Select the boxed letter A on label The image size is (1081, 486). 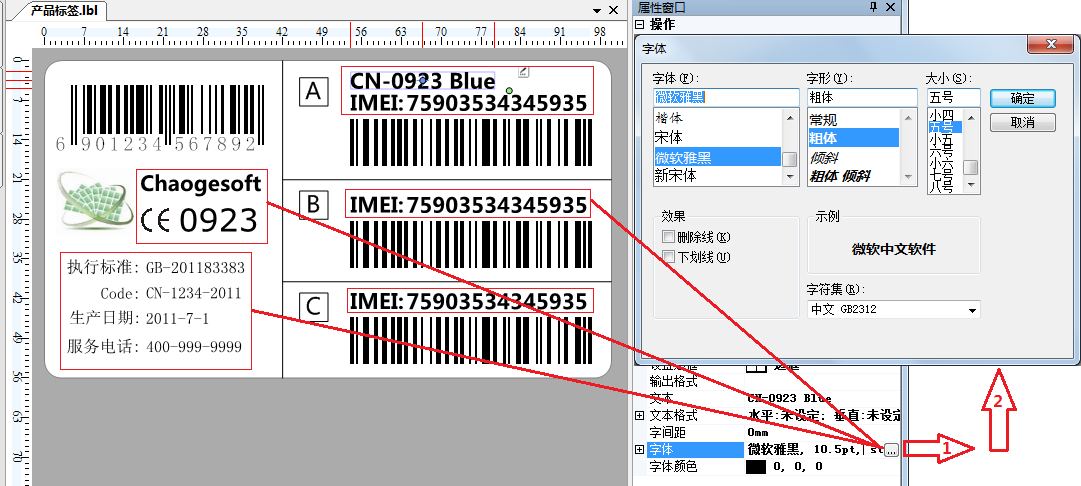coord(314,90)
